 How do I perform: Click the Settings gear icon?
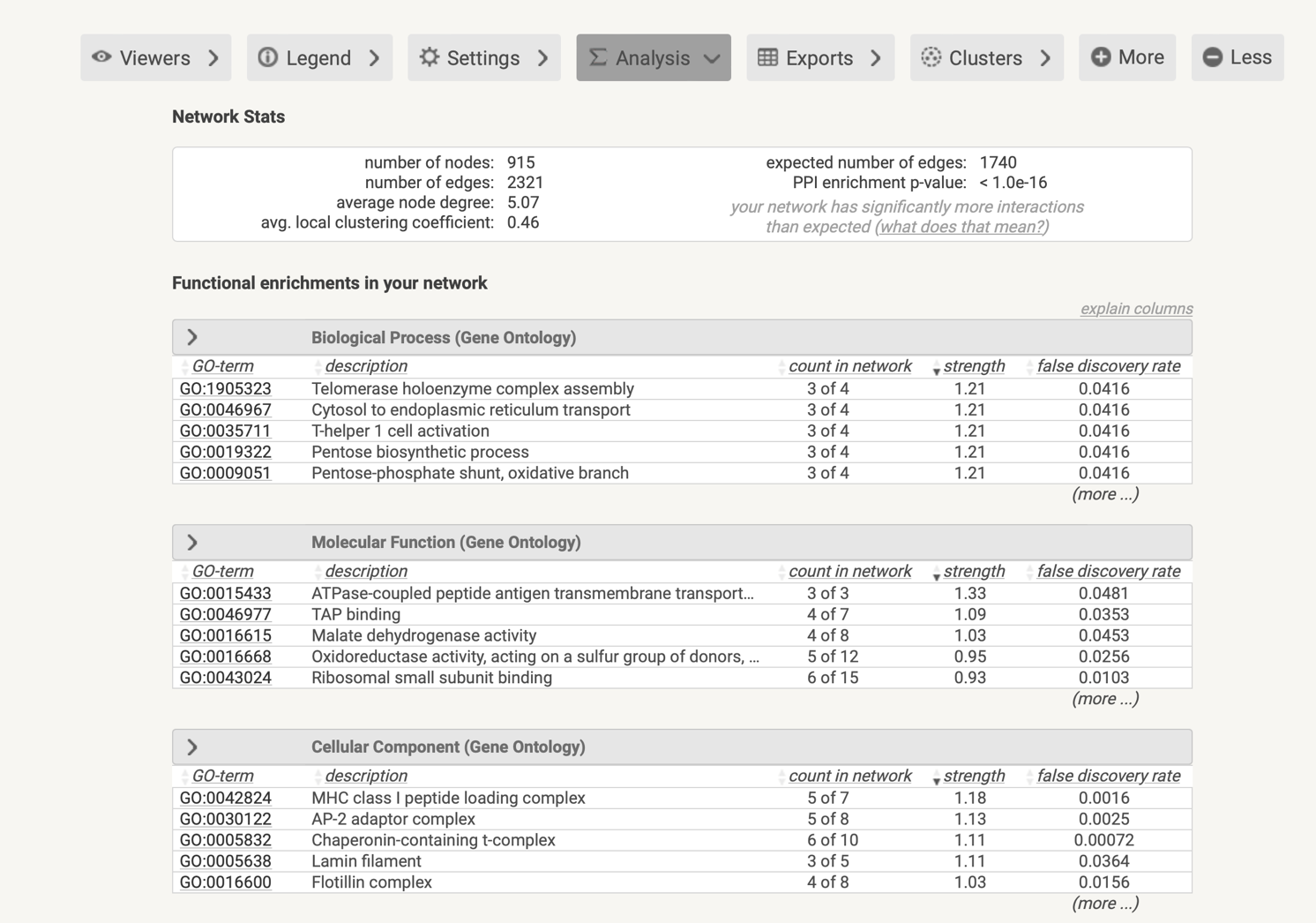429,57
